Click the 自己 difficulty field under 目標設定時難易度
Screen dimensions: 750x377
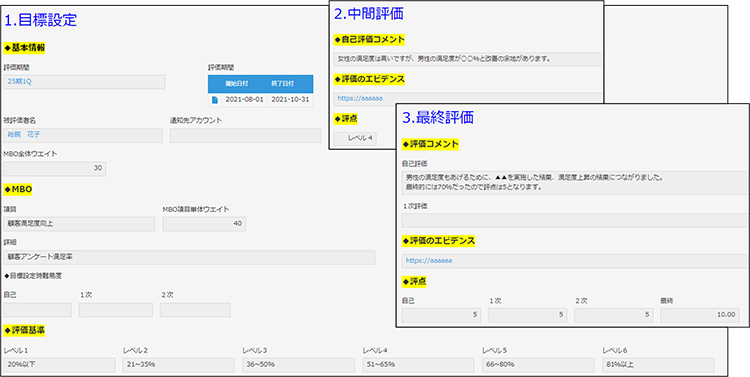tap(37, 310)
